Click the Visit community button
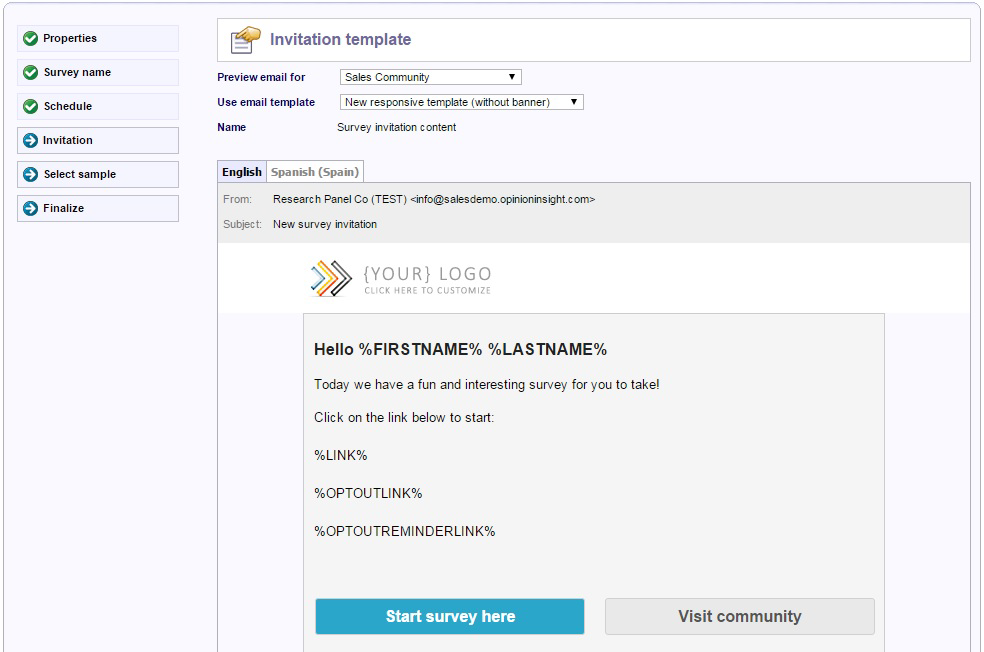 coord(740,616)
